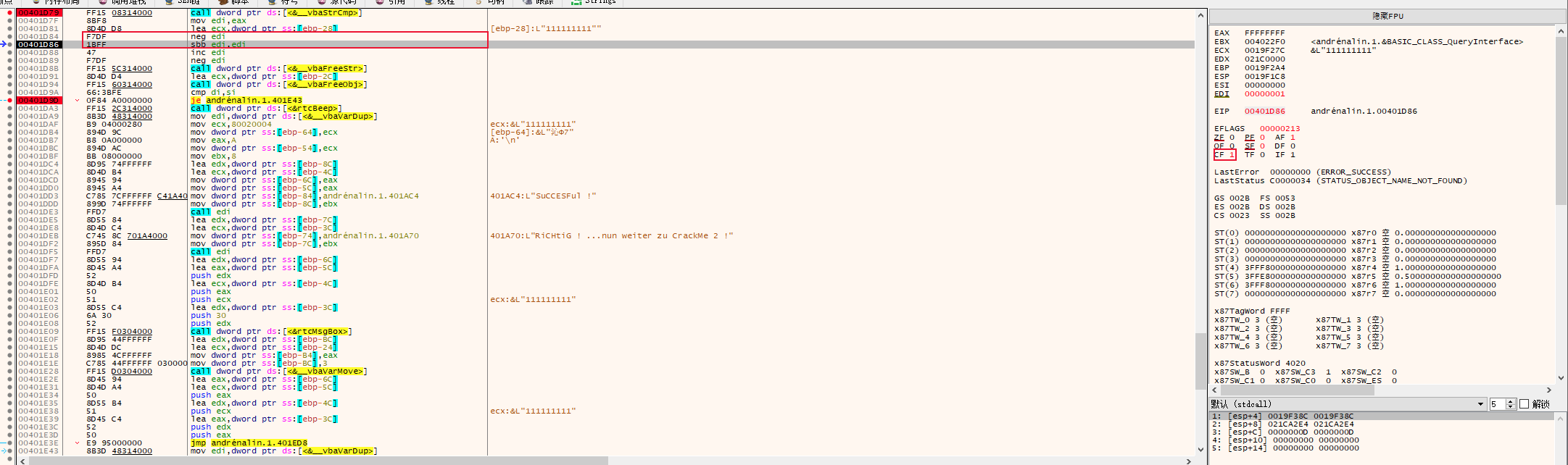1568x465 pixels.
Task: Toggle the TF trap flag value
Action: pyautogui.click(x=1262, y=154)
